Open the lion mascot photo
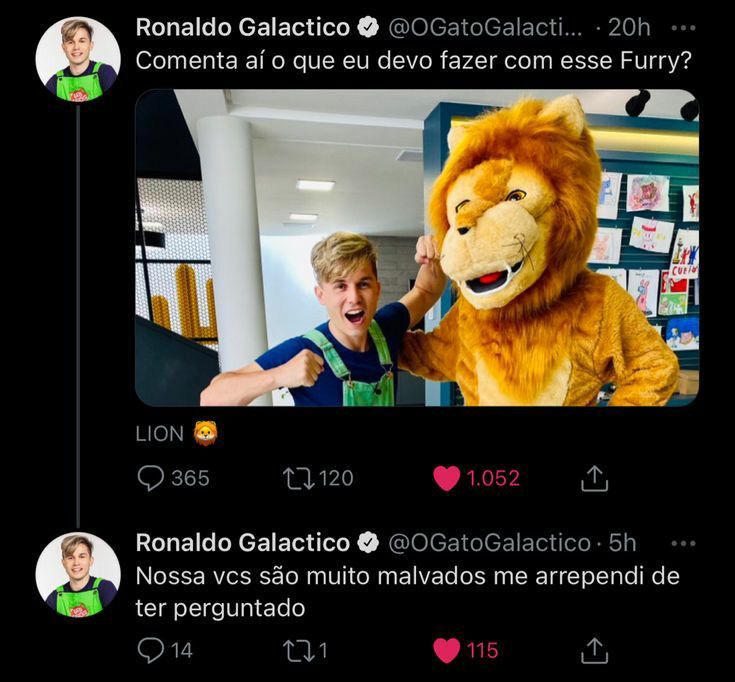Screen dimensions: 735x682 coord(417,247)
